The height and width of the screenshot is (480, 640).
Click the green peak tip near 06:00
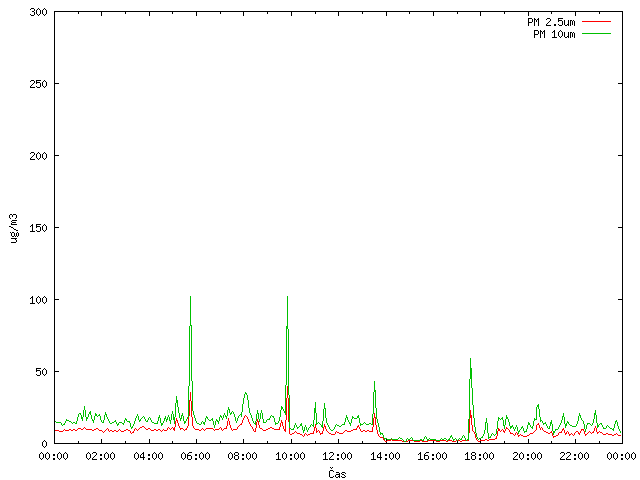(190, 297)
